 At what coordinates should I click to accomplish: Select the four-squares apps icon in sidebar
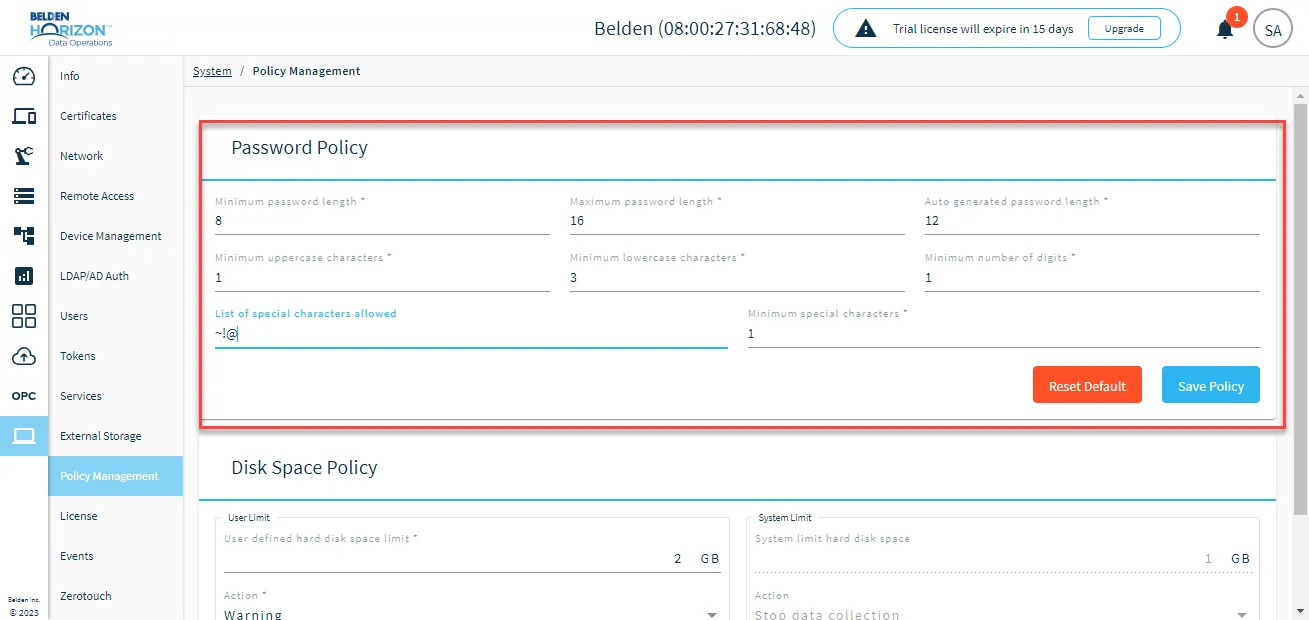pos(24,316)
